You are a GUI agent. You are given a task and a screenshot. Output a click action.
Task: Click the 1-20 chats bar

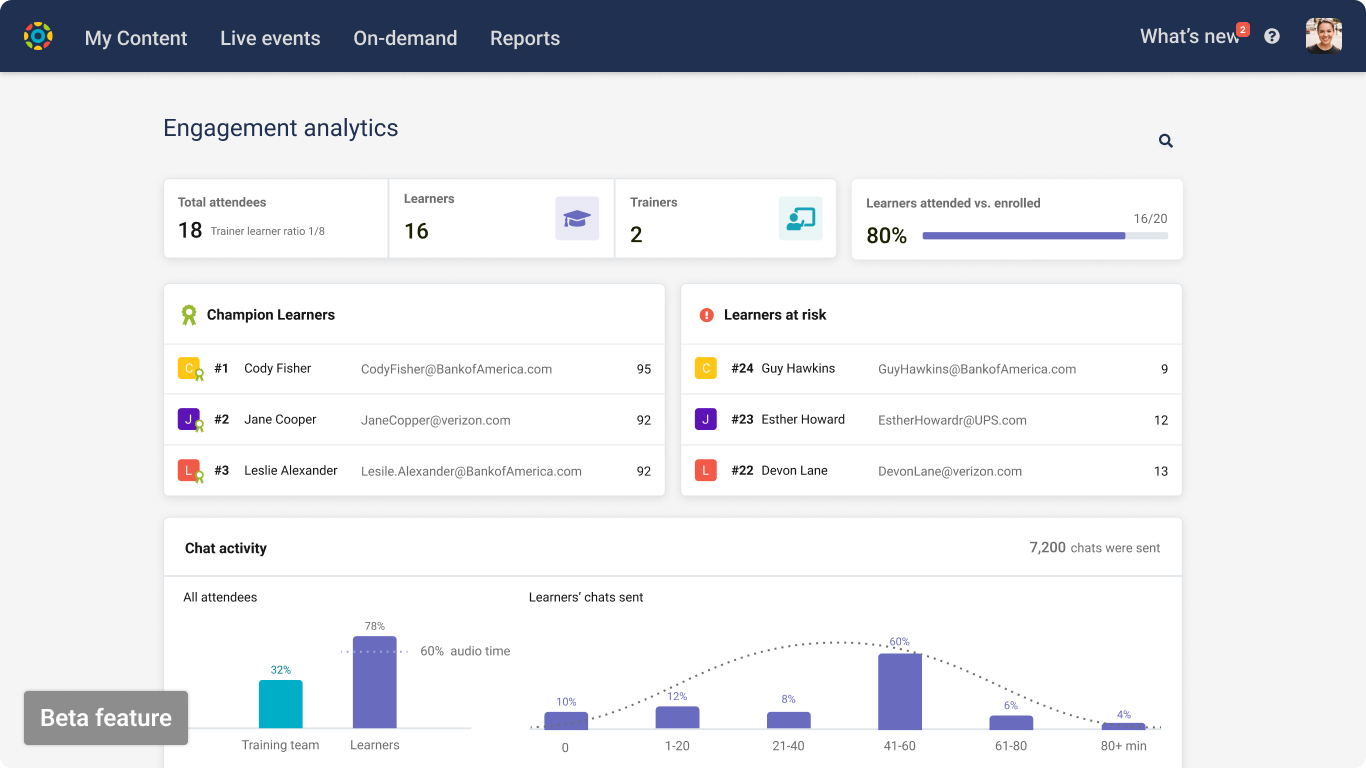677,718
